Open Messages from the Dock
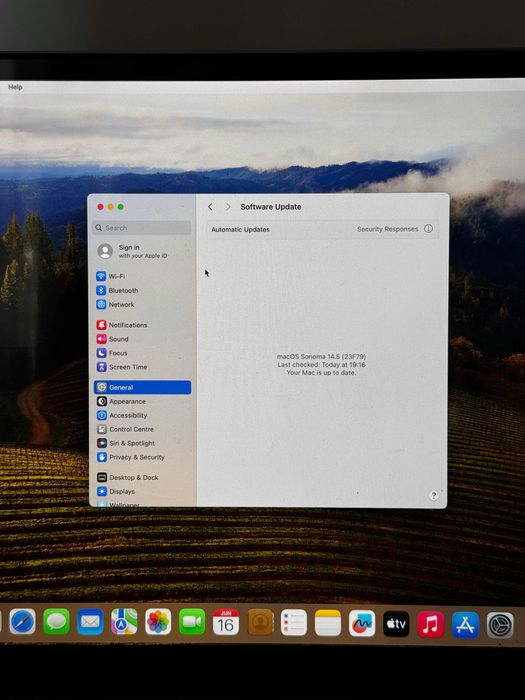This screenshot has height=700, width=525. pyautogui.click(x=56, y=622)
